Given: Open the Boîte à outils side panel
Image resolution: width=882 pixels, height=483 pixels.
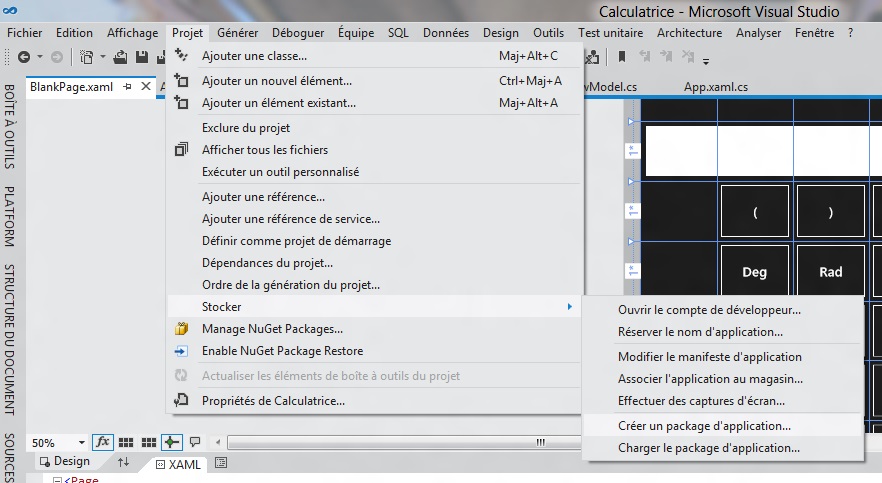Looking at the screenshot, I should tap(9, 127).
